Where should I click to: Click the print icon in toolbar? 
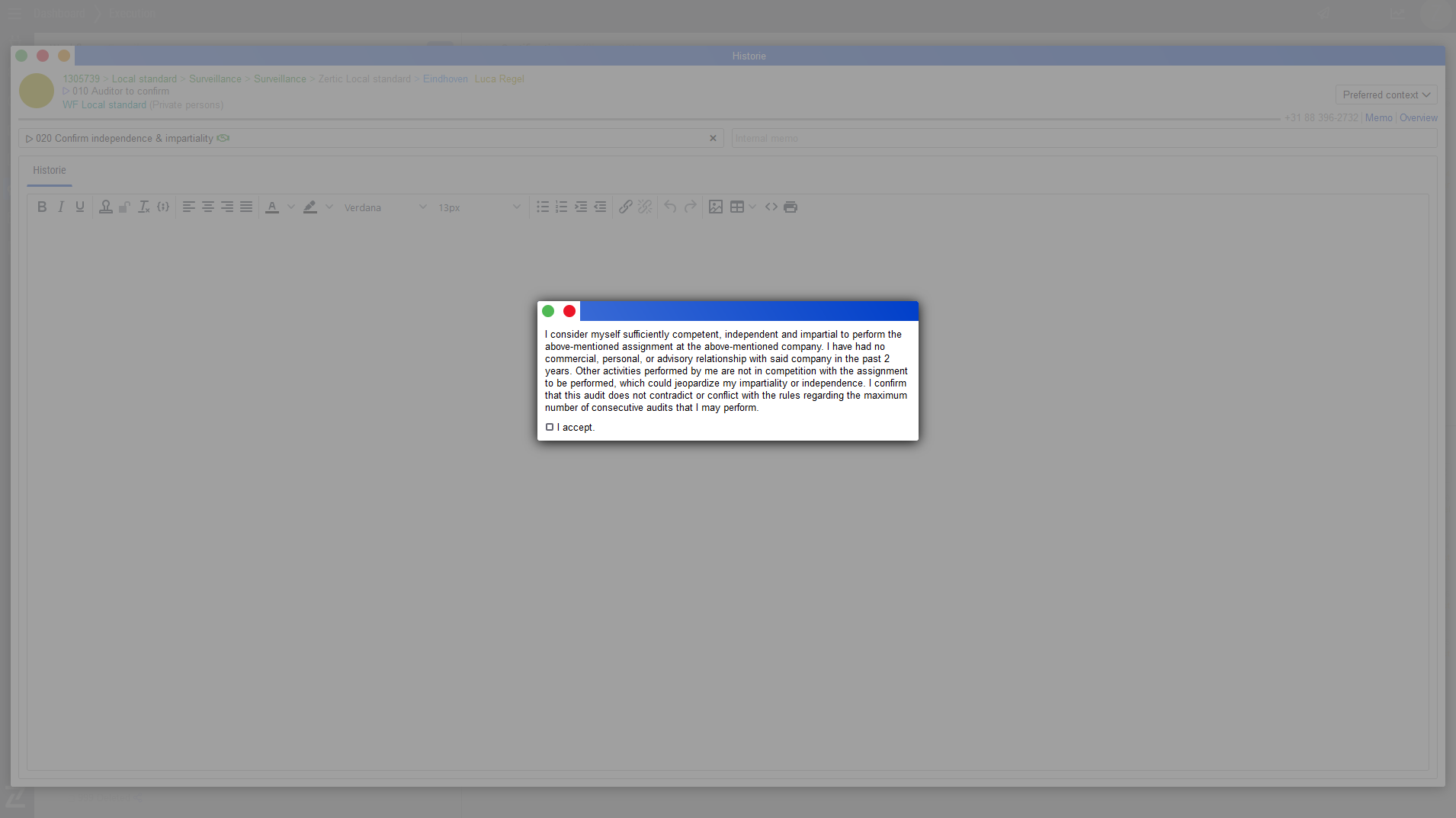(791, 207)
